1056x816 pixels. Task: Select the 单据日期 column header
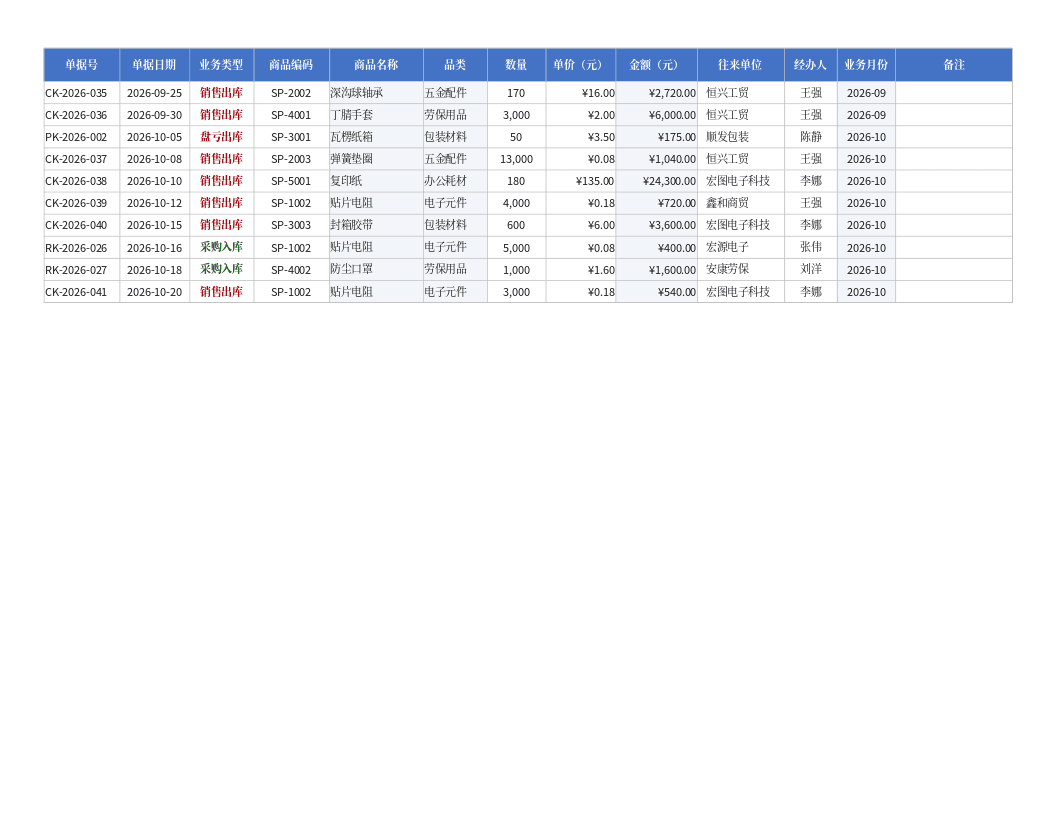click(154, 65)
